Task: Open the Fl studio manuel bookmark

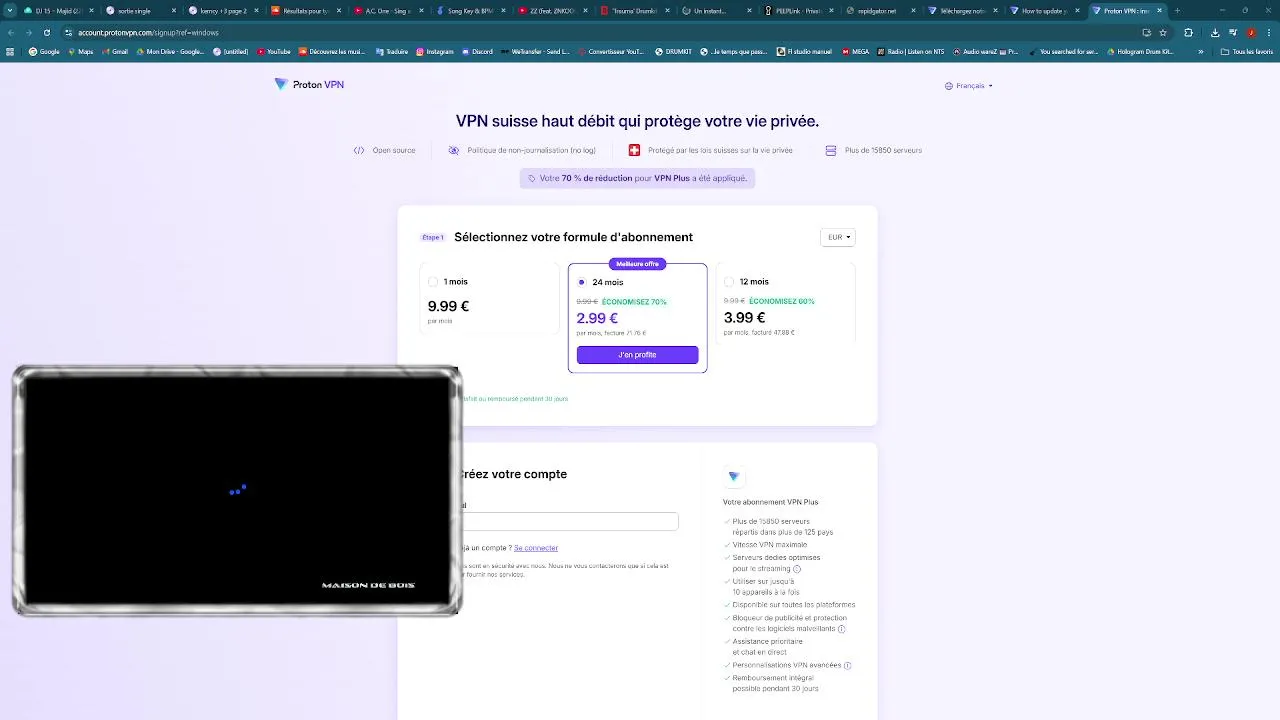Action: coord(806,51)
